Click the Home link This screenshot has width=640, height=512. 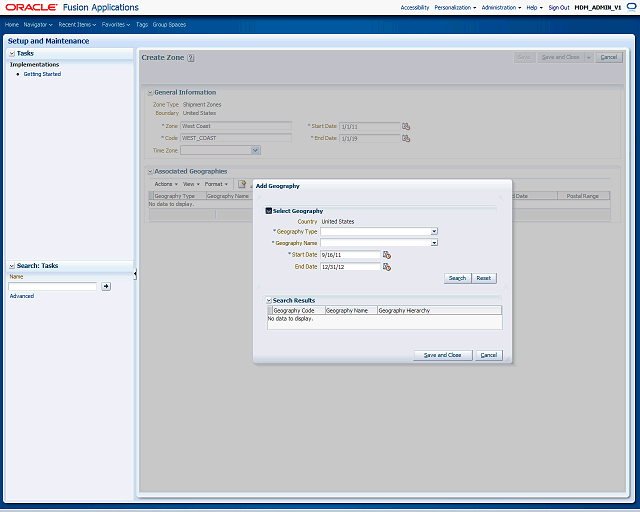coord(12,25)
